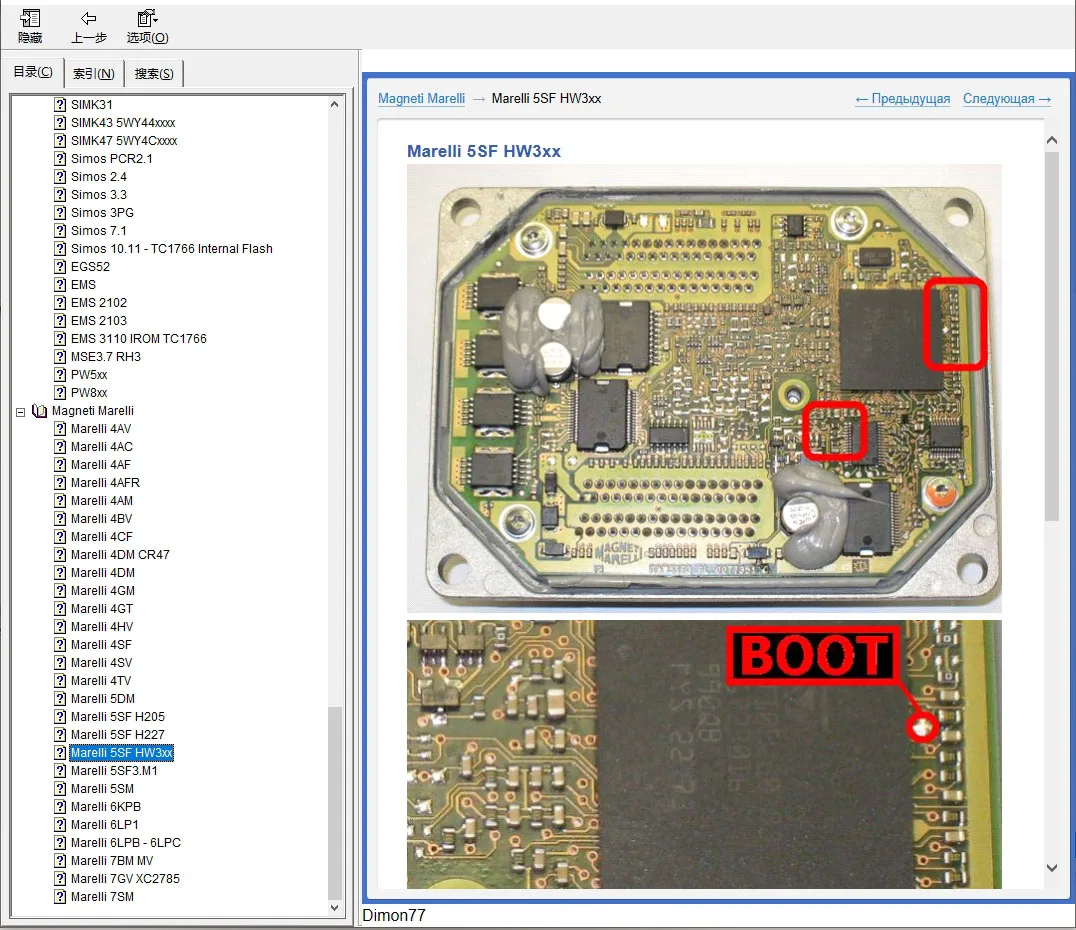The width and height of the screenshot is (1076, 930).
Task: Click the Magneti Marelli book folder icon
Action: coord(40,411)
